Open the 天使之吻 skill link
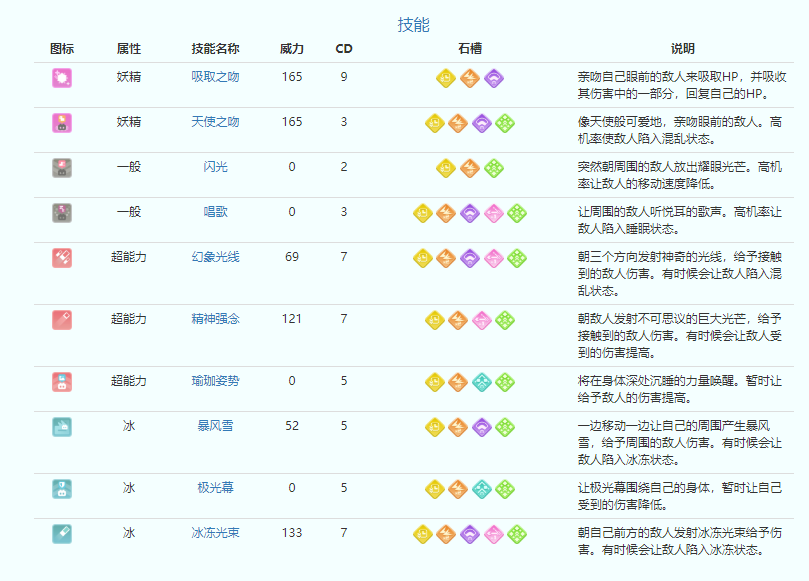Viewport: 809px width, 581px height. pyautogui.click(x=215, y=122)
